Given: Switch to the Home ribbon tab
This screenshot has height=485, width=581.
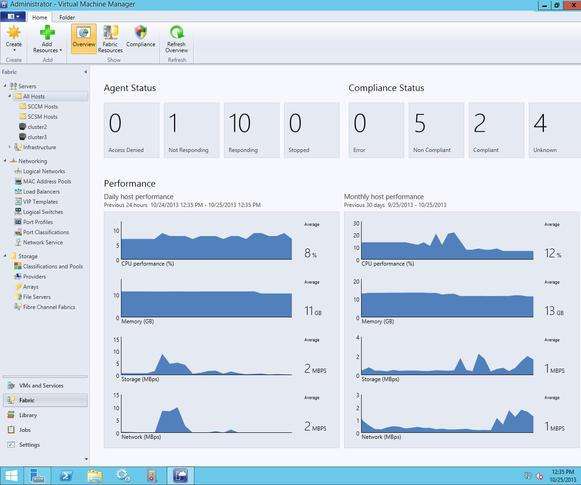Looking at the screenshot, I should (39, 17).
